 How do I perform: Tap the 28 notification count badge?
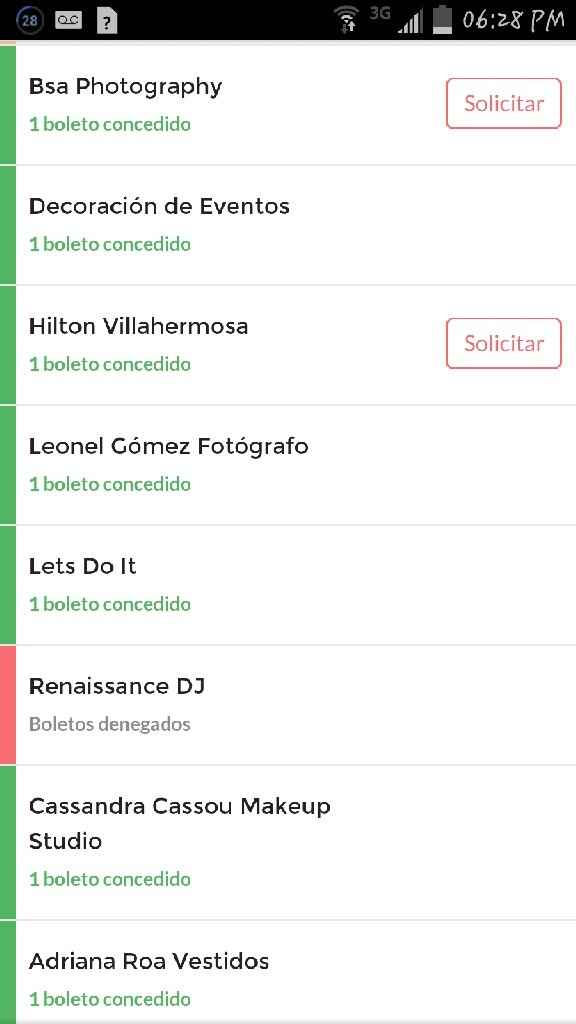29,19
